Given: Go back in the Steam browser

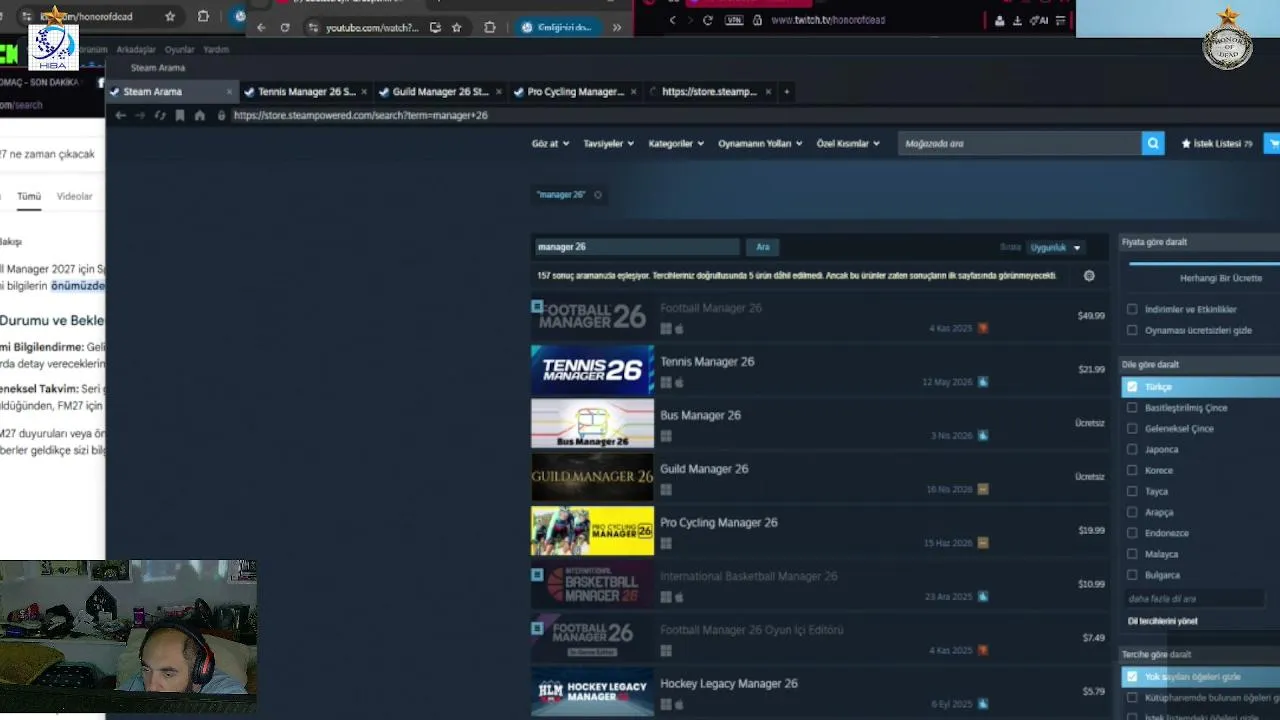Looking at the screenshot, I should coord(120,116).
